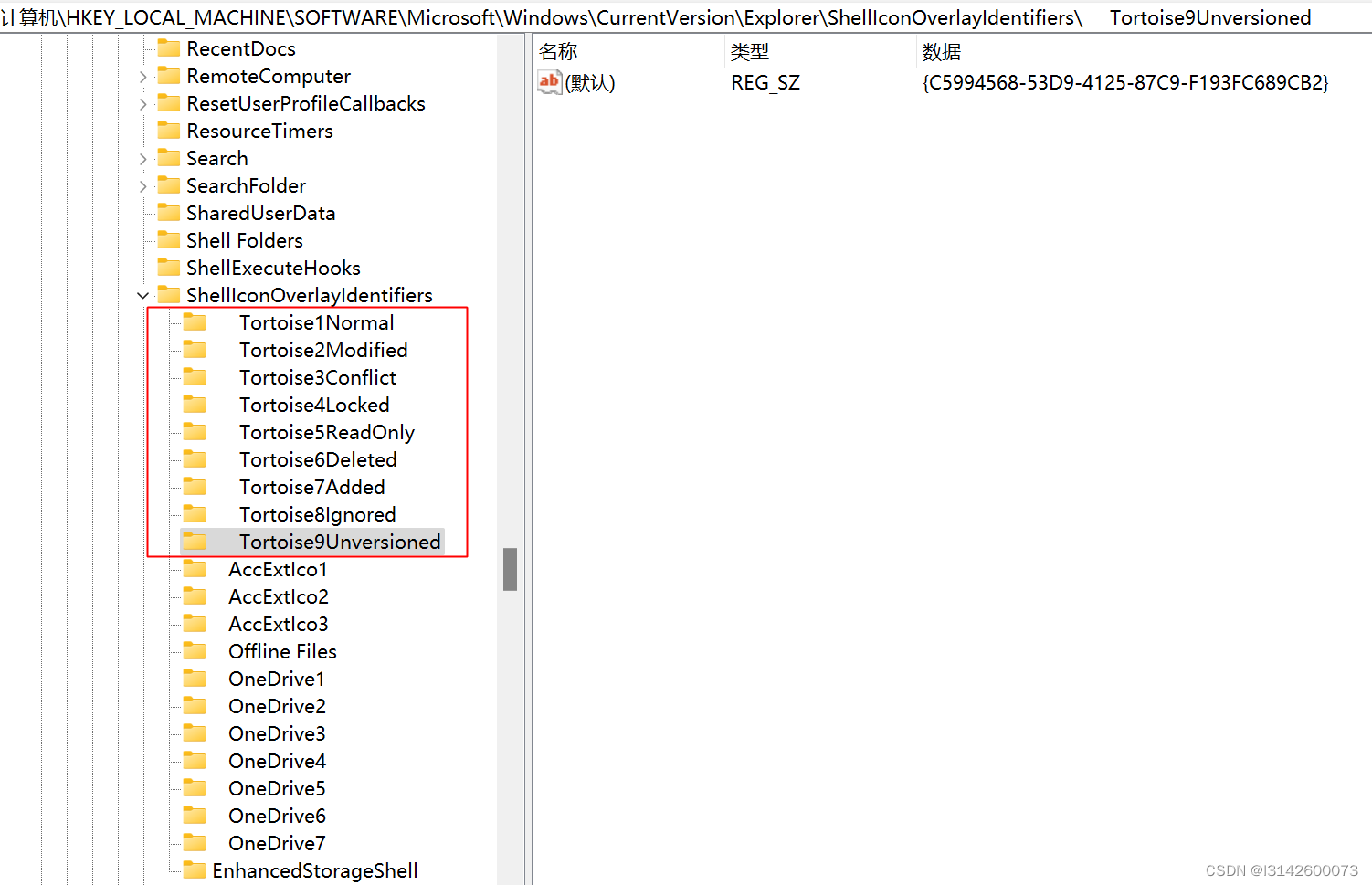1372x885 pixels.
Task: Select the Tortoise4Locked key label
Action: point(314,405)
